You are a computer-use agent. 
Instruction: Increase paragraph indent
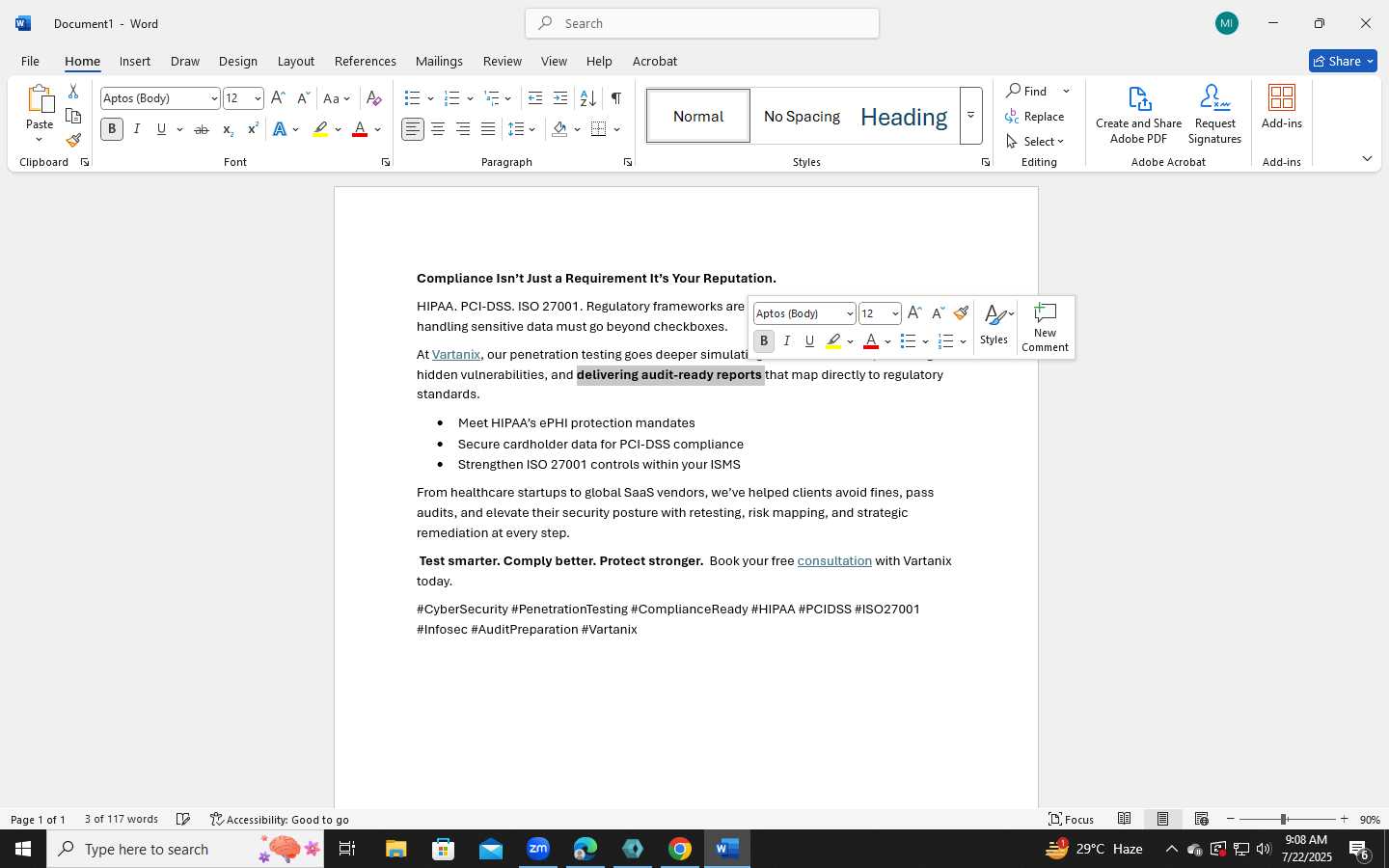(560, 98)
